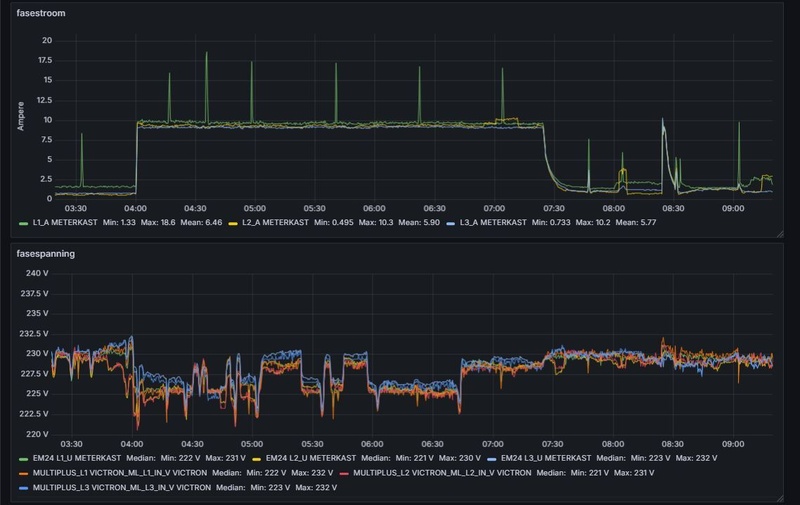The width and height of the screenshot is (800, 505).
Task: Click the 07:30 tick on fasestroom x-axis
Action: [x=554, y=209]
